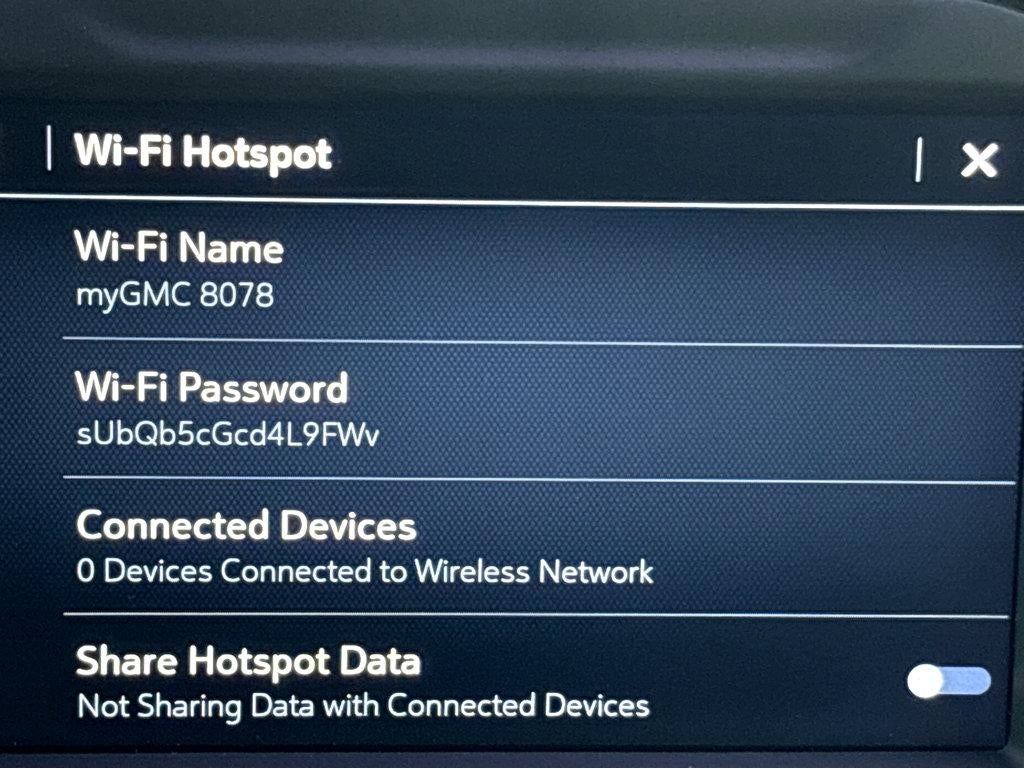Tap the Share Hotspot Data label
1024x769 pixels.
point(248,662)
